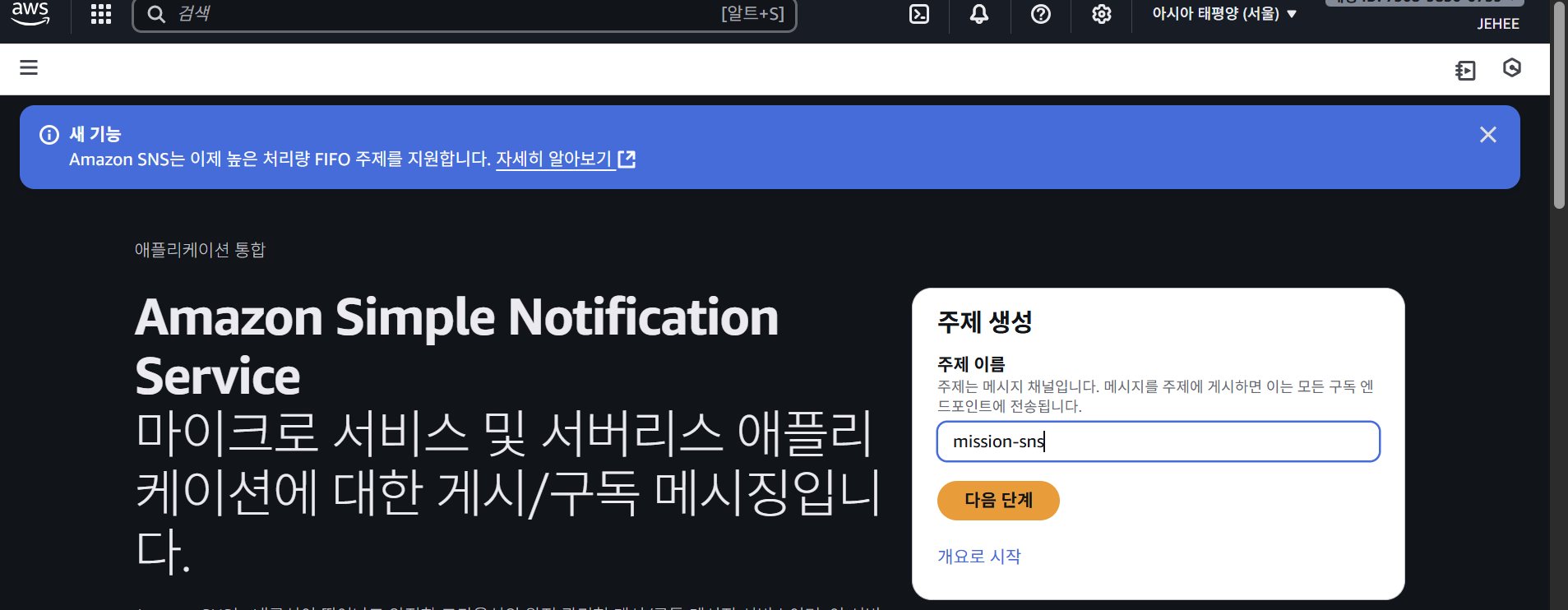The height and width of the screenshot is (610, 1568).
Task: Focus the 검색 search bar
Action: (x=464, y=14)
